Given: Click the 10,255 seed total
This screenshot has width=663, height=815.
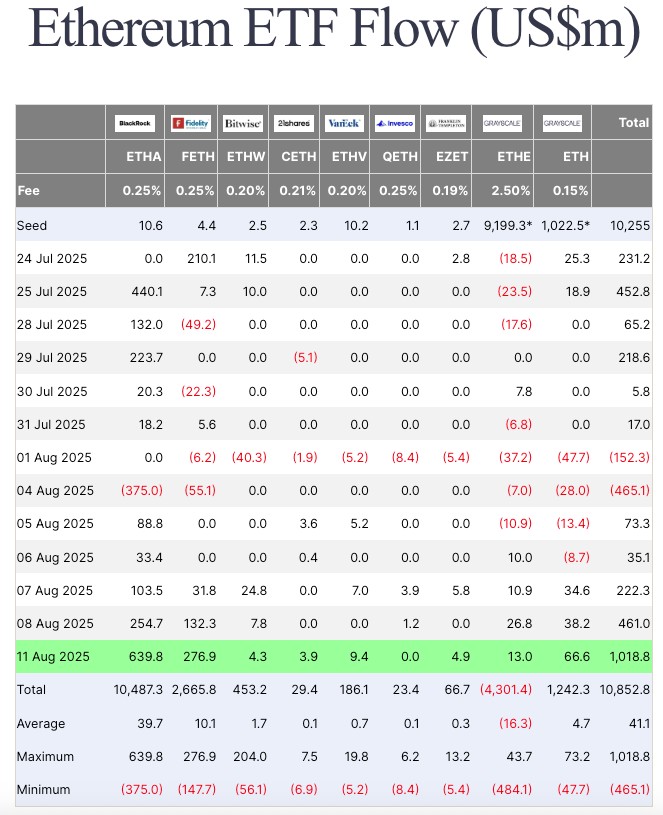Looking at the screenshot, I should [x=630, y=226].
